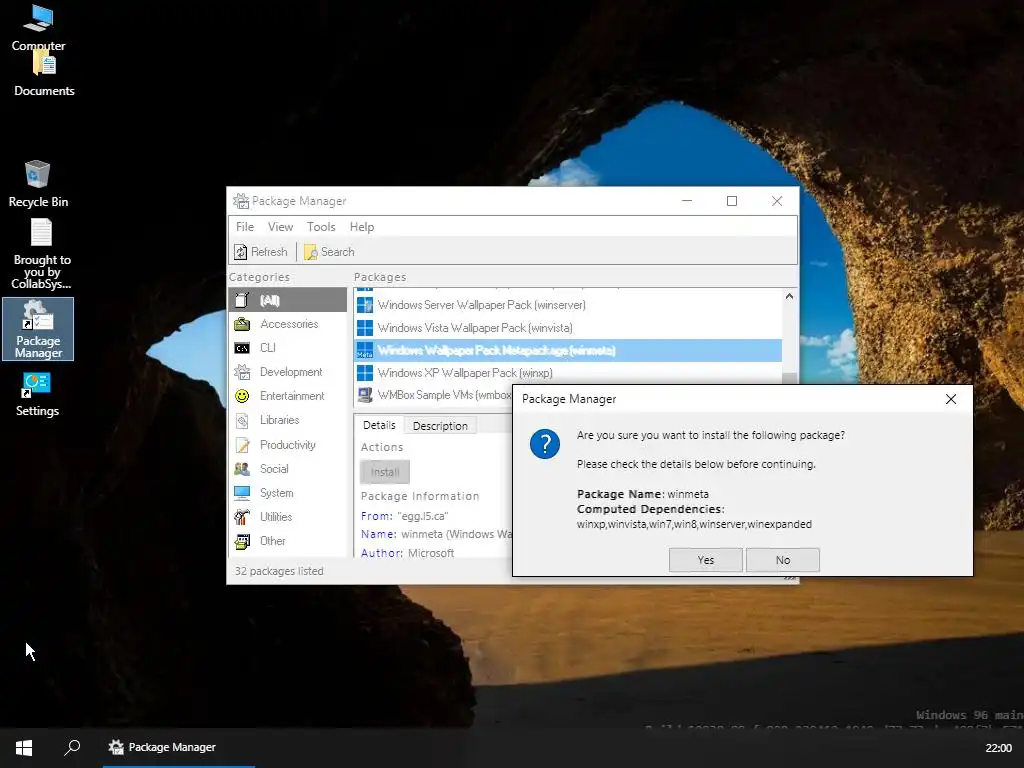Viewport: 1024px width, 768px height.
Task: Select the CLI category icon
Action: point(242,348)
